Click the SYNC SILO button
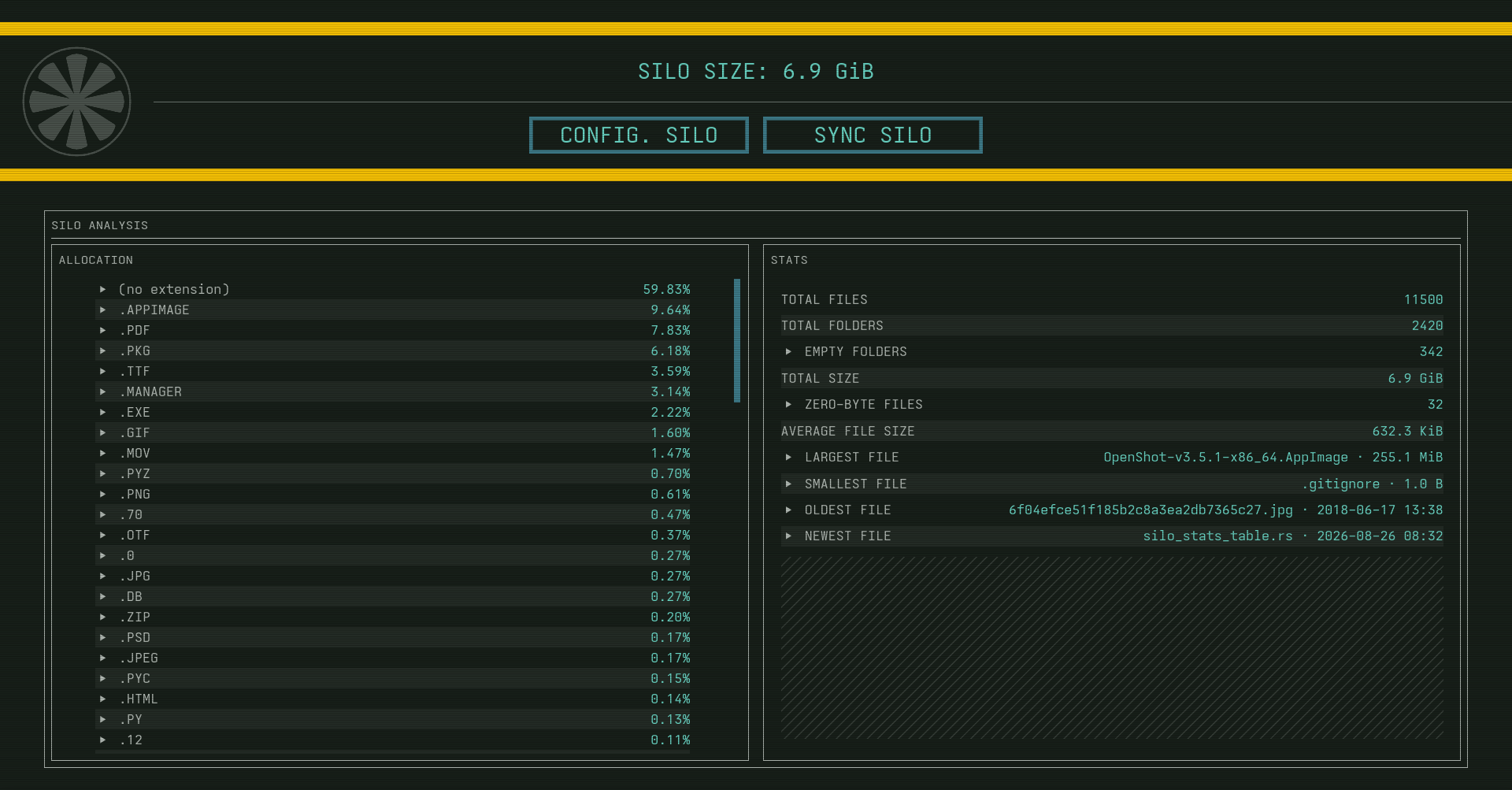Image resolution: width=1512 pixels, height=790 pixels. [873, 135]
